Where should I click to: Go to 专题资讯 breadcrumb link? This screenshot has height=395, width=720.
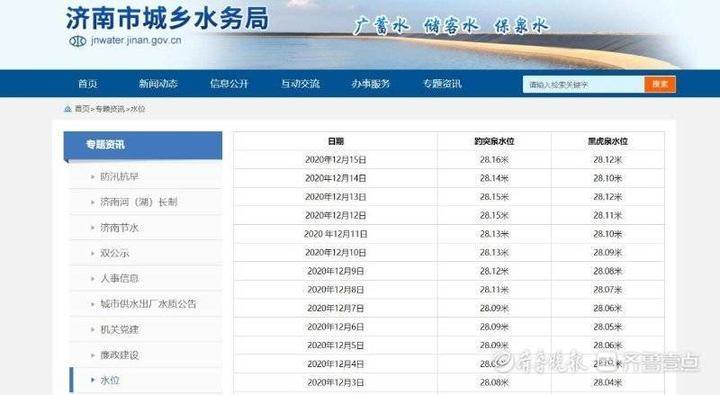tap(110, 109)
